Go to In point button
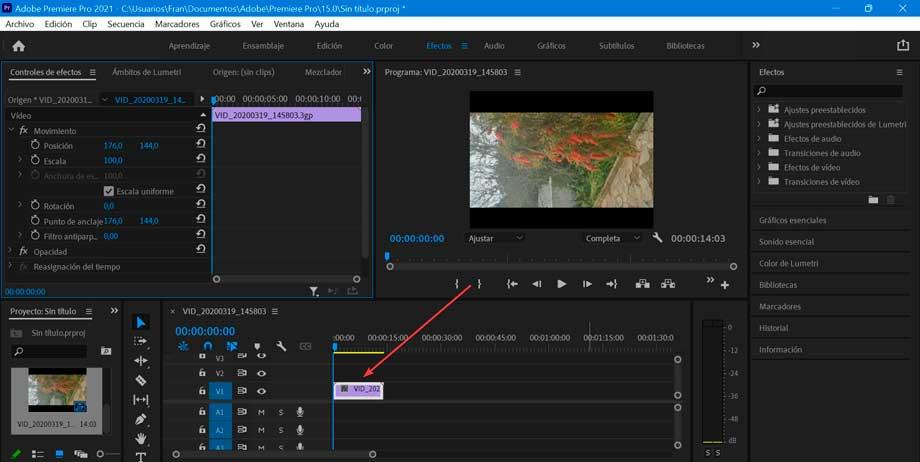The width and height of the screenshot is (920, 462). click(512, 284)
